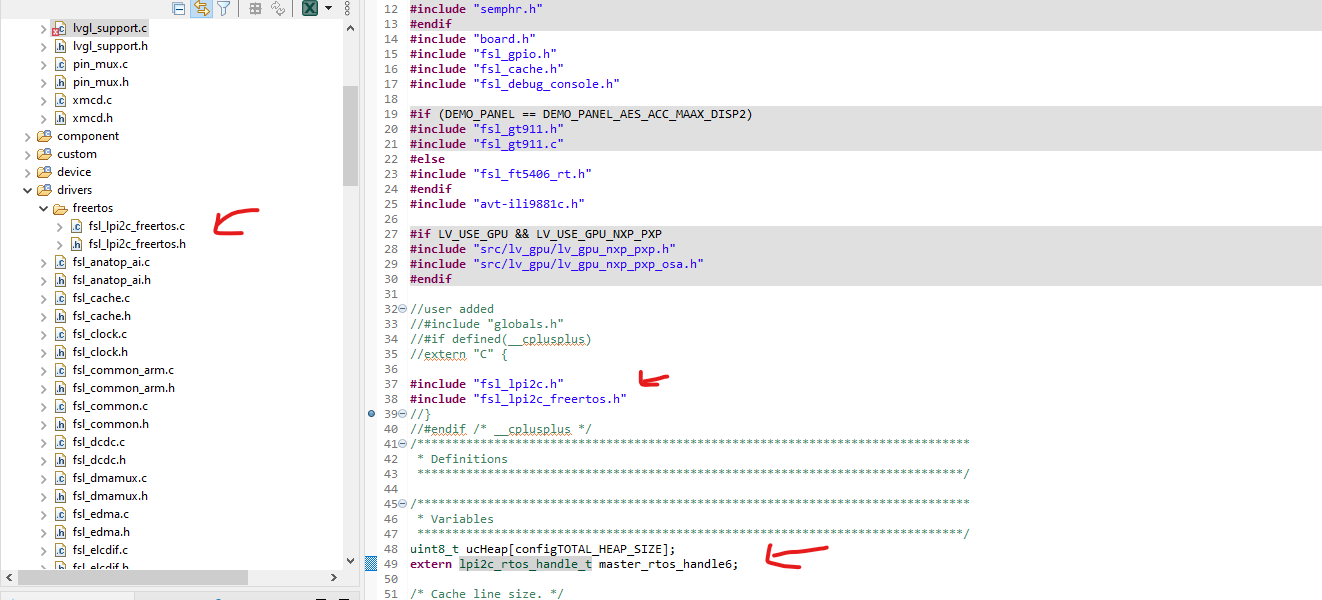This screenshot has height=600, width=1322.
Task: Expand lvgl_support.c tree node
Action: point(43,28)
